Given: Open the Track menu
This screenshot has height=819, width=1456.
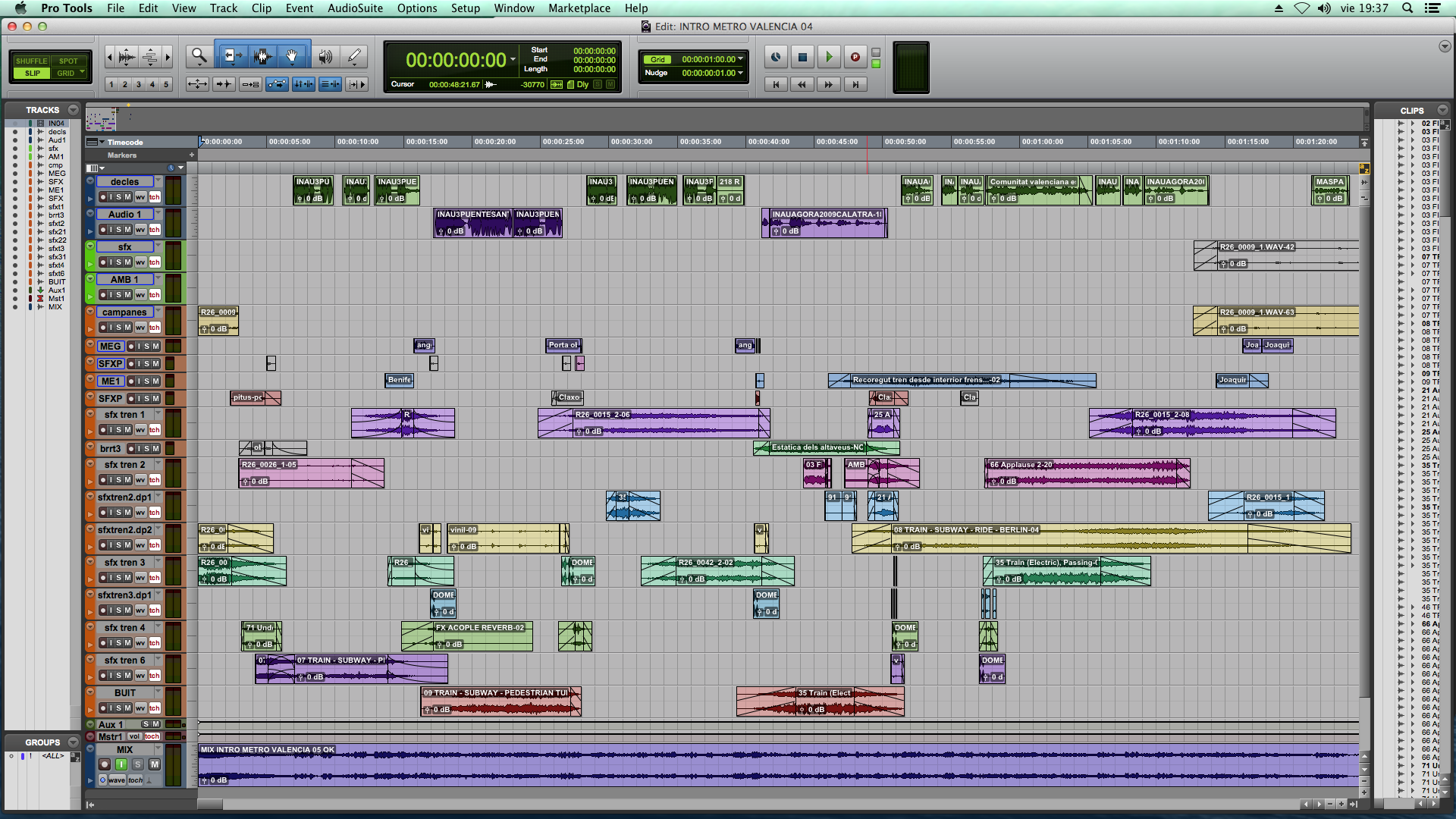Looking at the screenshot, I should pyautogui.click(x=223, y=8).
